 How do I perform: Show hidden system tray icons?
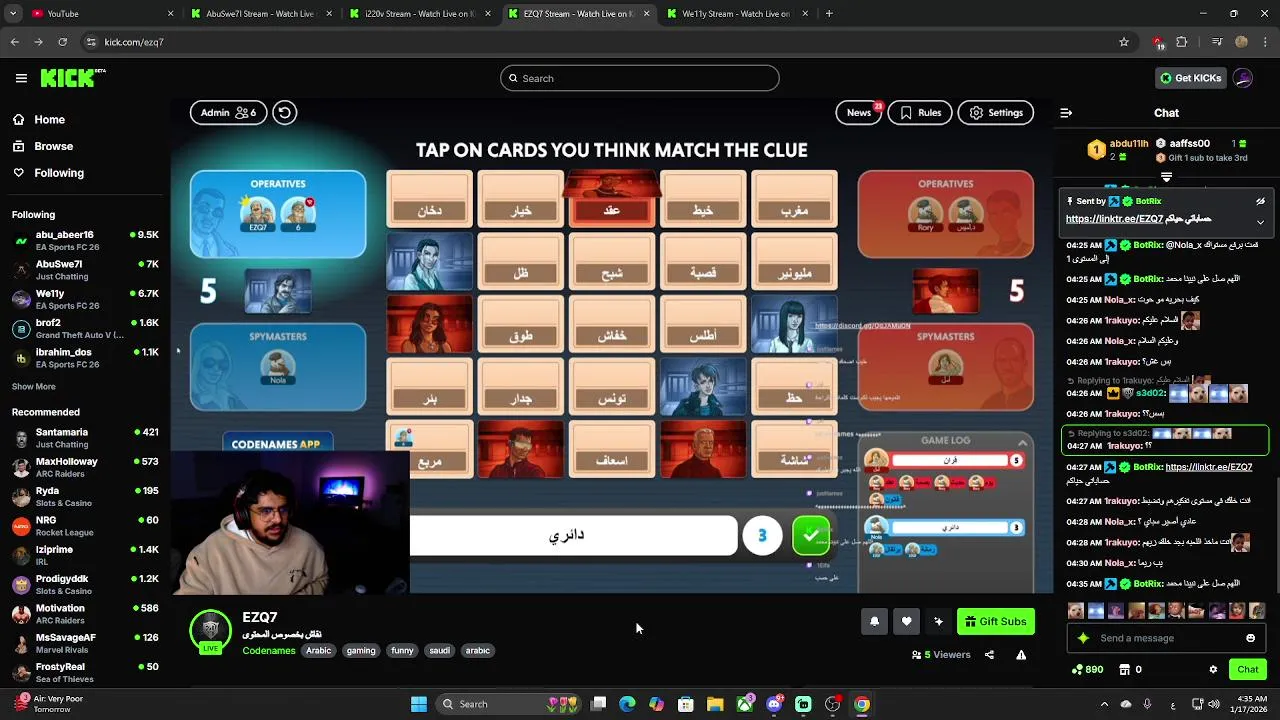point(1104,704)
